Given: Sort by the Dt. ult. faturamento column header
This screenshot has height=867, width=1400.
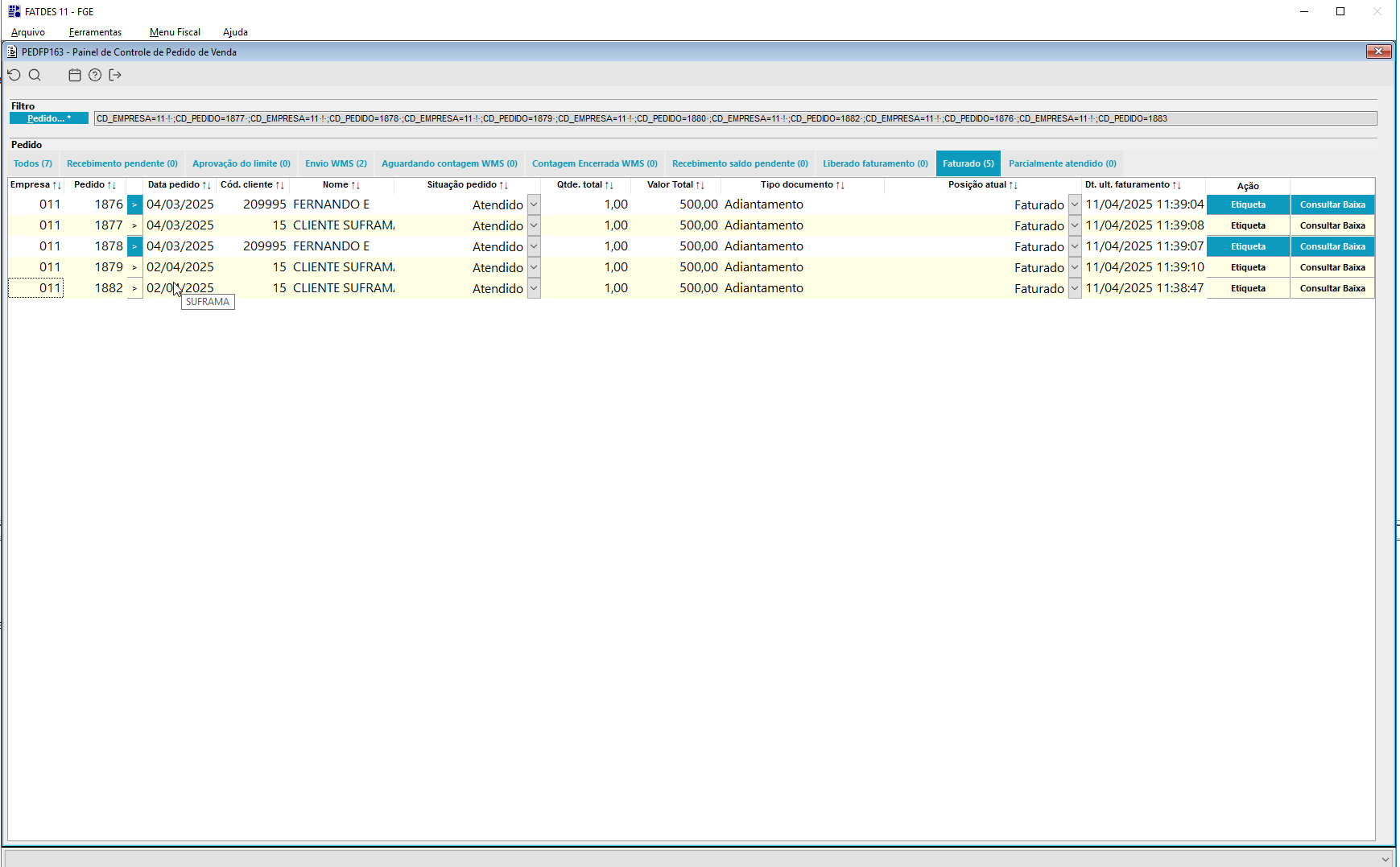Looking at the screenshot, I should point(1133,185).
